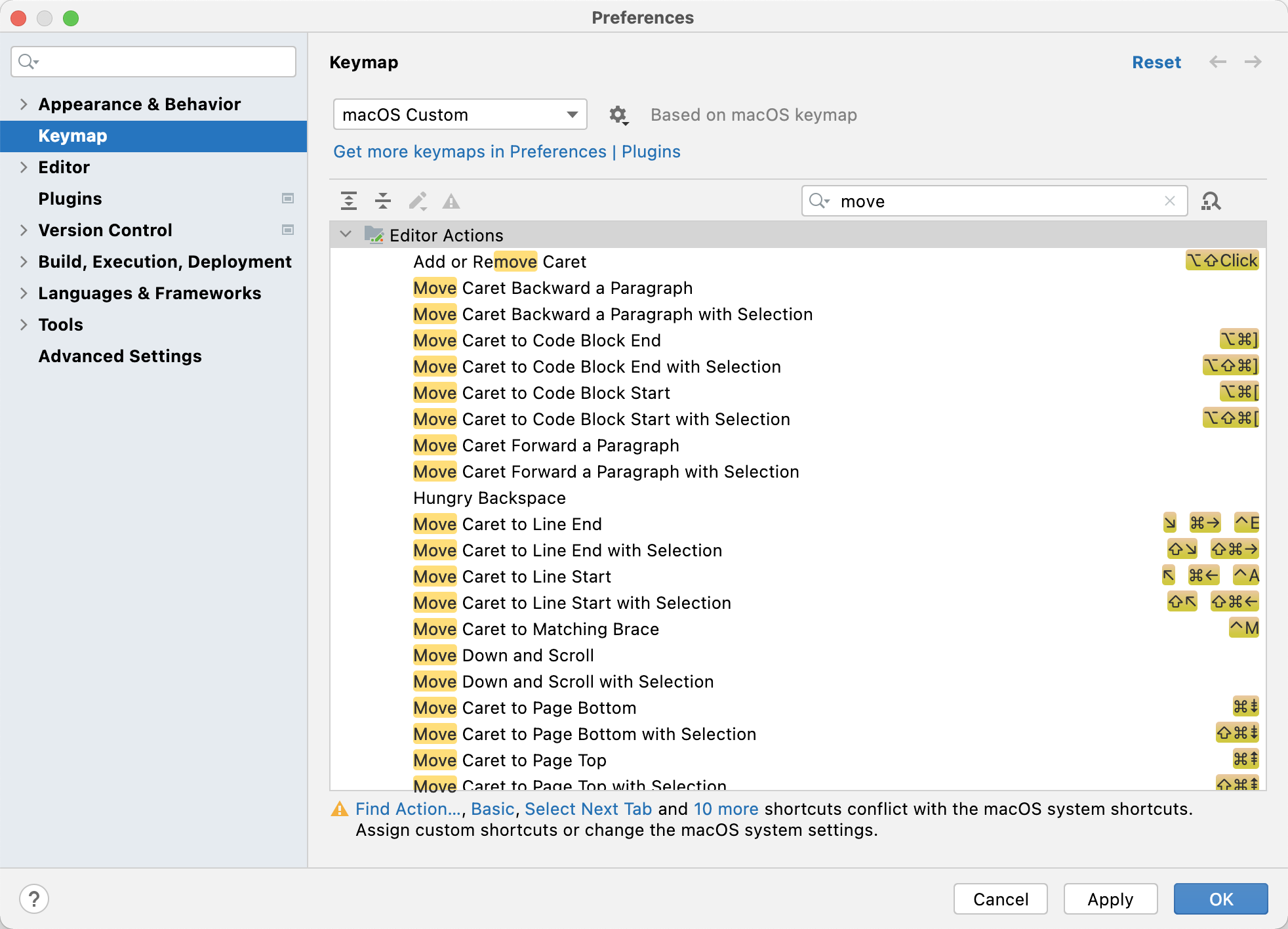Show actions with shortcut conflicts

pyautogui.click(x=451, y=201)
